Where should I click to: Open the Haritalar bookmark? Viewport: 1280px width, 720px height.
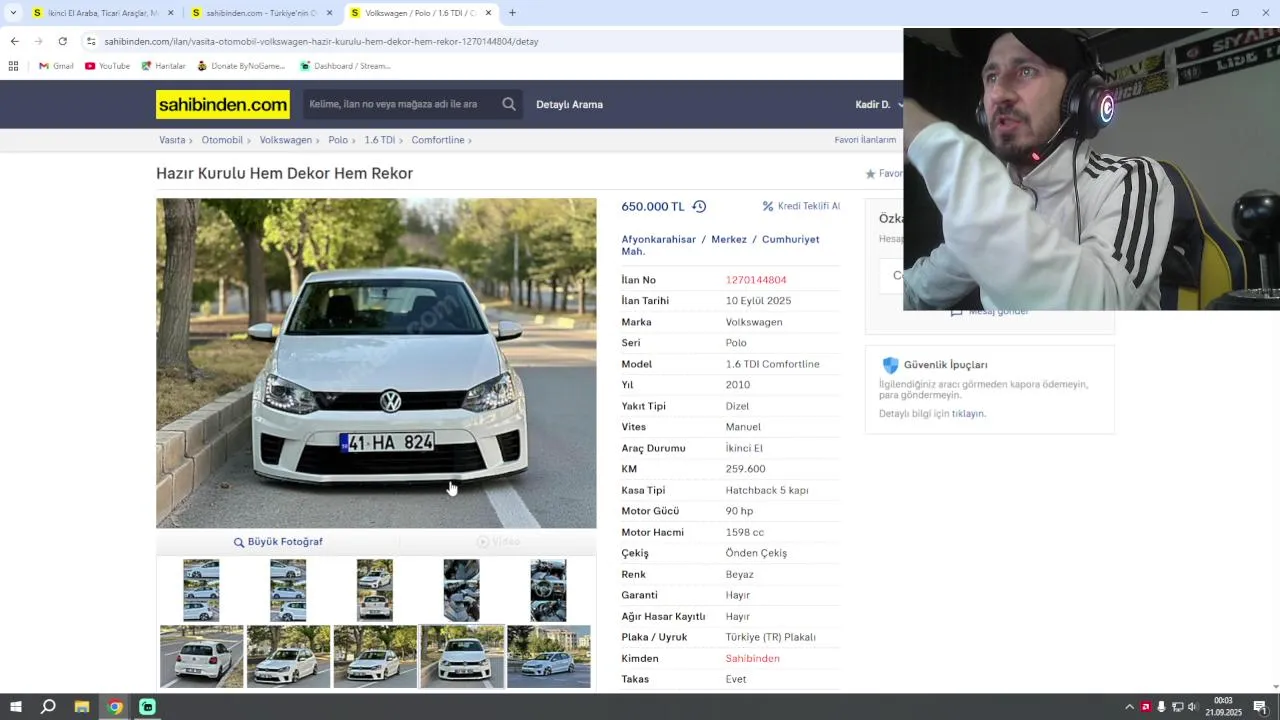tap(163, 66)
